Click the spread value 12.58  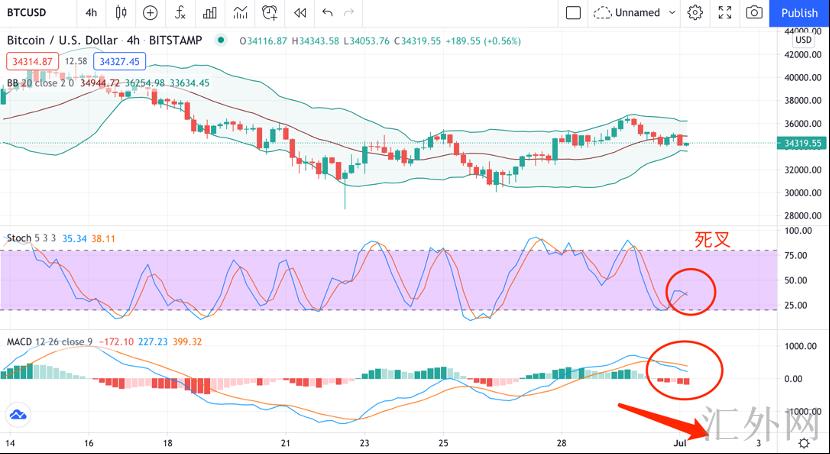pyautogui.click(x=76, y=62)
